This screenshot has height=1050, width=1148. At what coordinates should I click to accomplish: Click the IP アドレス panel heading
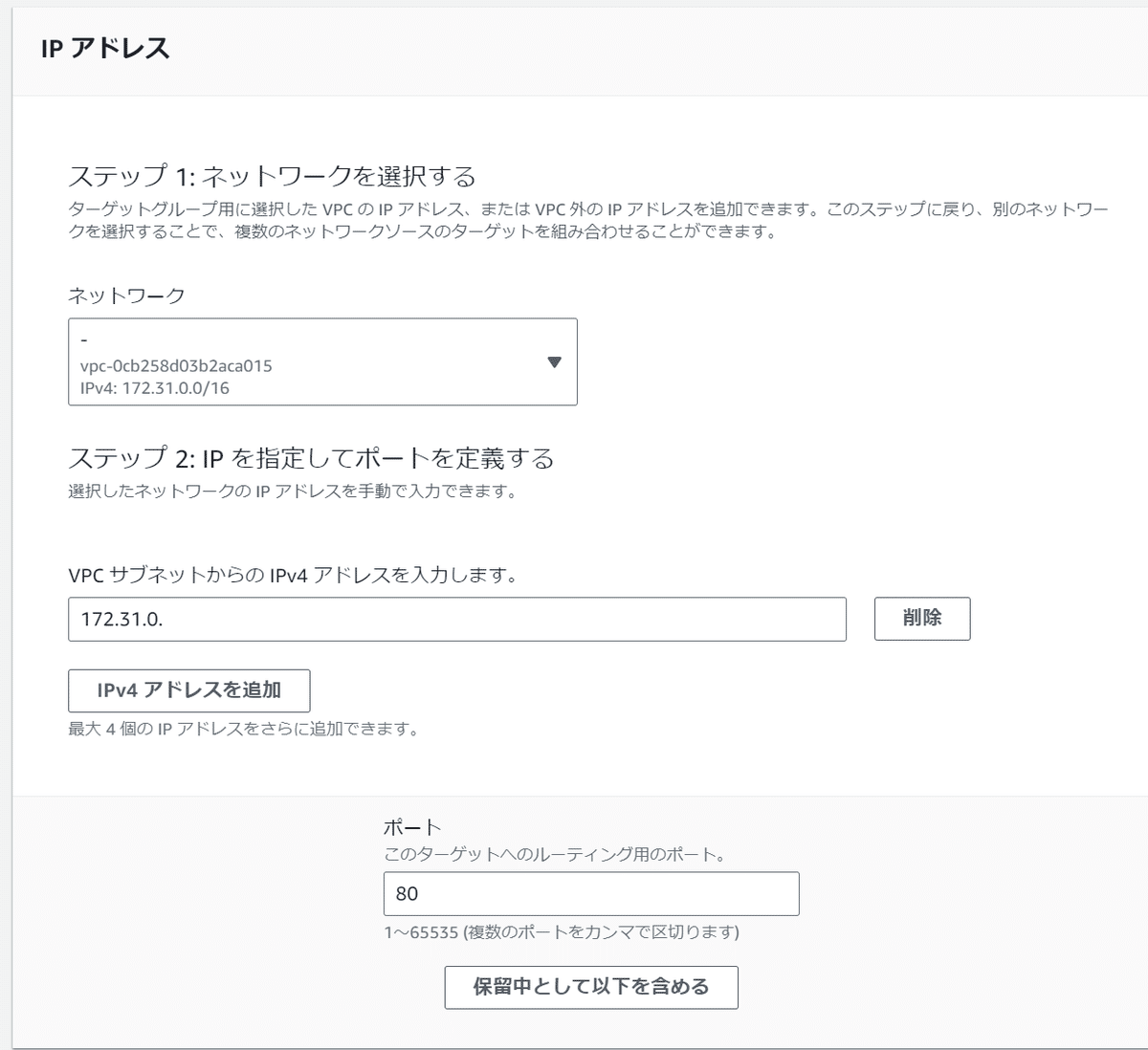[x=105, y=49]
